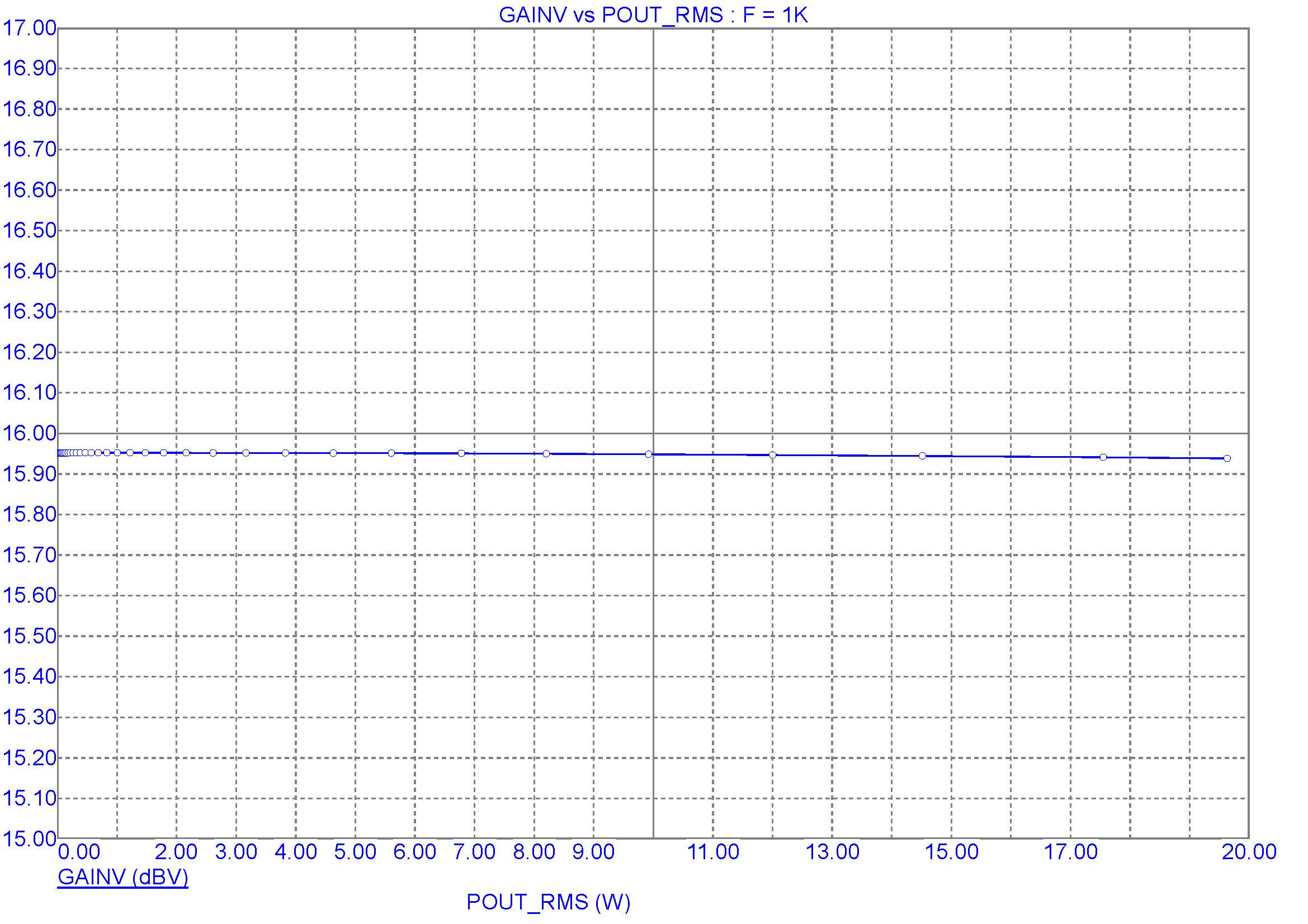The image size is (1308, 924).
Task: Select the plot title GAINV vs POUT_RMS : F = 1K
Action: (653, 15)
